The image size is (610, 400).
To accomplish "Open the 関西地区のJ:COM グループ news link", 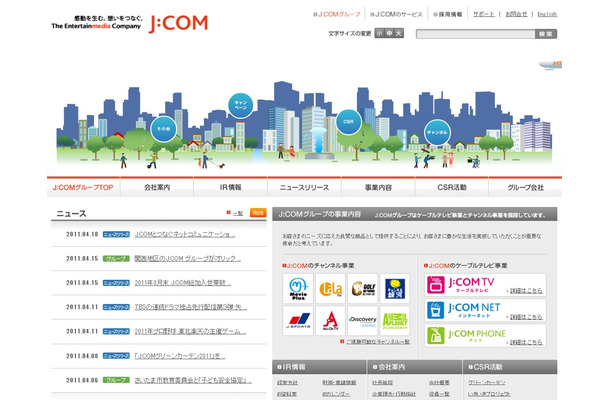I will pos(188,258).
